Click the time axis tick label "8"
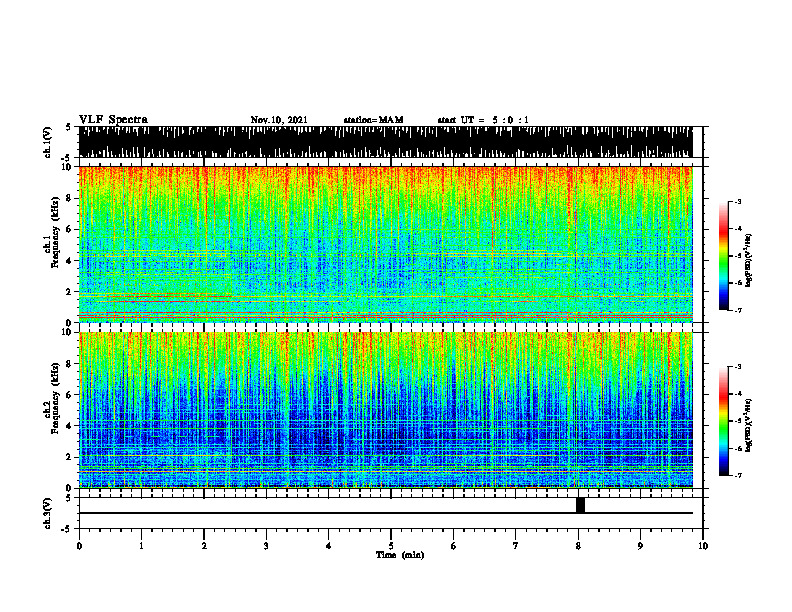Image resolution: width=792 pixels, height=612 pixels. point(578,546)
